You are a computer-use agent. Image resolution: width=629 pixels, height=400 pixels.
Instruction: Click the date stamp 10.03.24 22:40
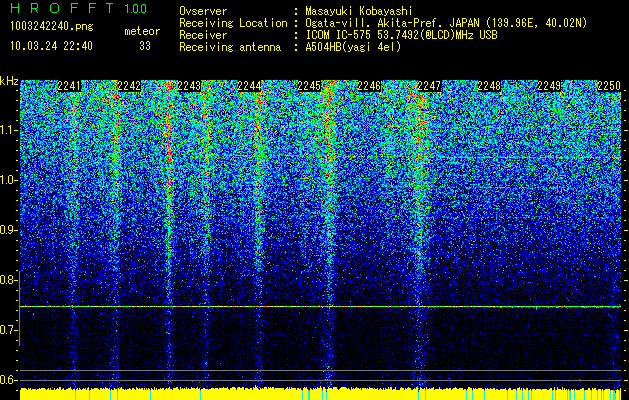51,46
